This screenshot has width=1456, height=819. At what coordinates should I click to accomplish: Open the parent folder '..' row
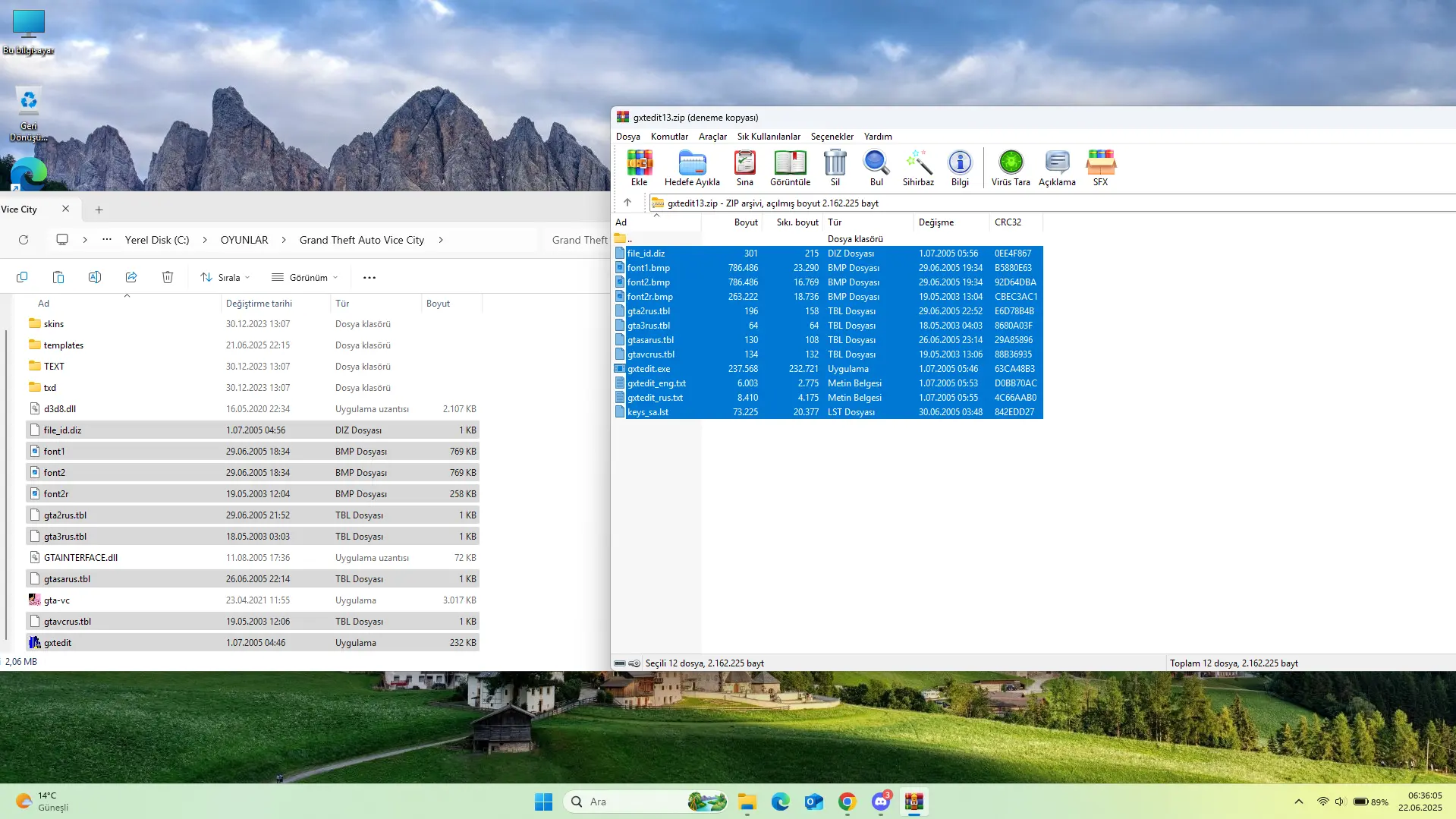pos(829,239)
